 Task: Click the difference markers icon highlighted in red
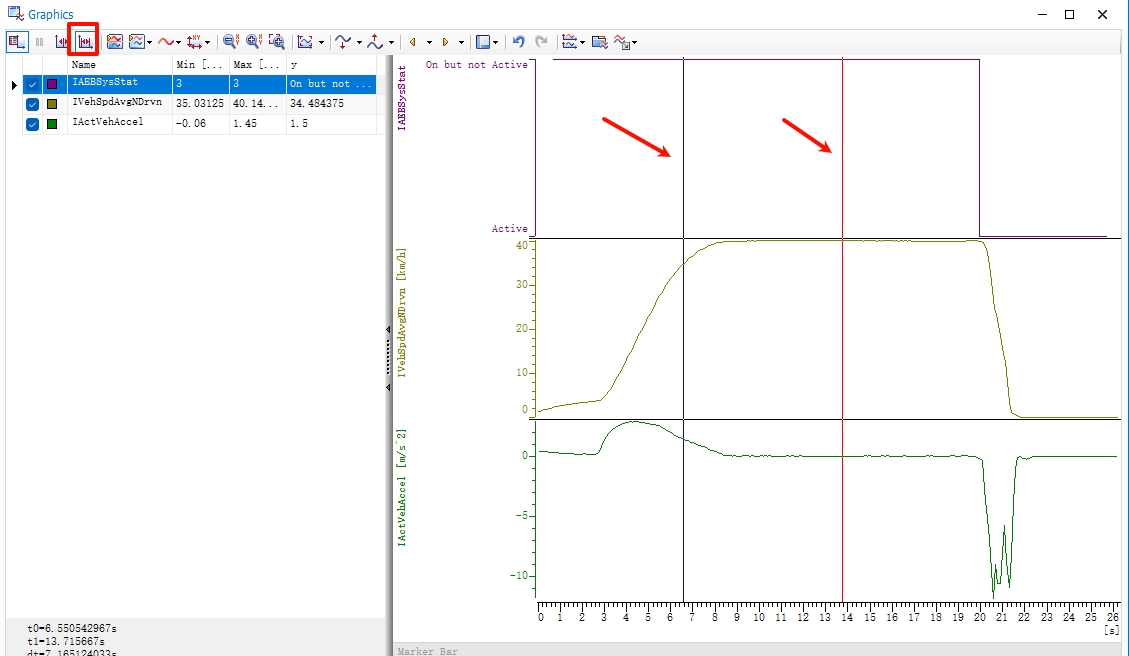(x=84, y=42)
